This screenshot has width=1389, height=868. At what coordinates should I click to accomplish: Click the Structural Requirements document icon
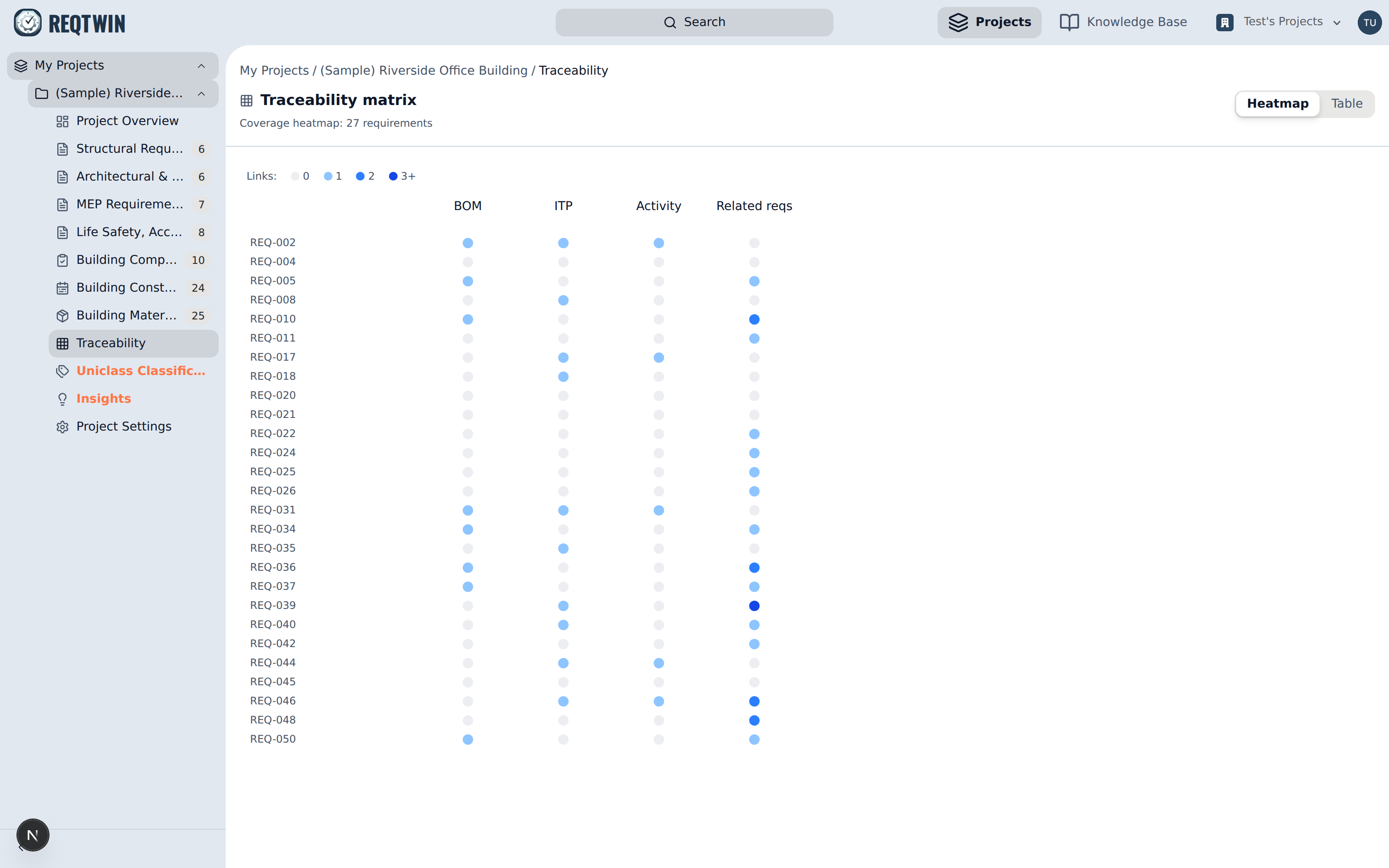pyautogui.click(x=63, y=149)
